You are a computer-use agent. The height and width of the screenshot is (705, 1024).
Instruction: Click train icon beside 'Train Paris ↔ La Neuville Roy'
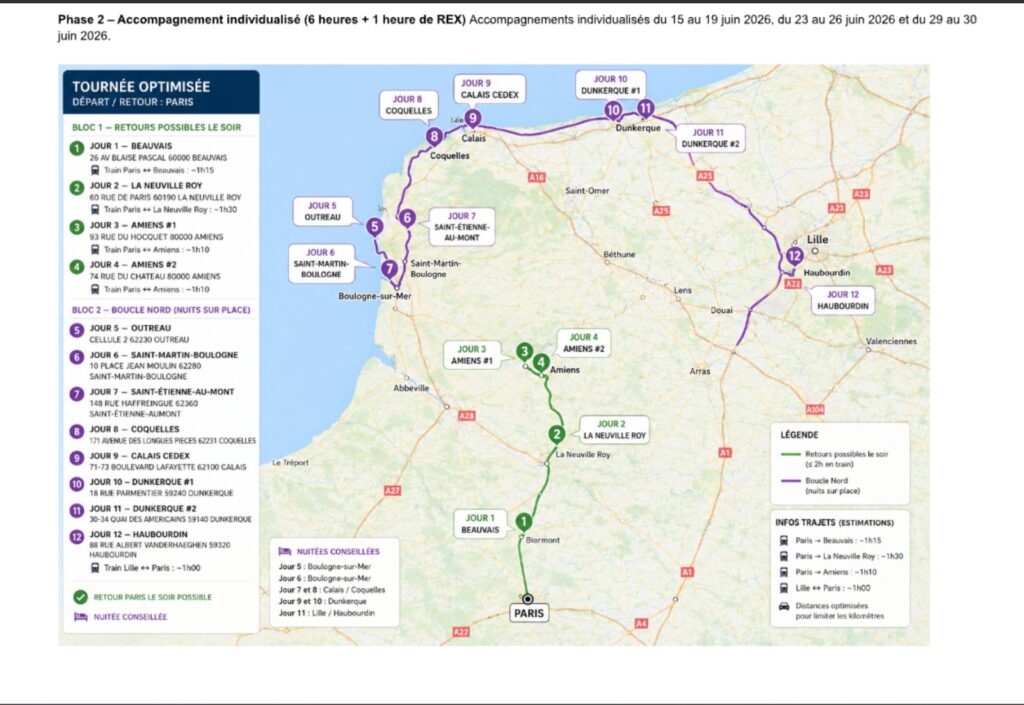click(x=95, y=210)
